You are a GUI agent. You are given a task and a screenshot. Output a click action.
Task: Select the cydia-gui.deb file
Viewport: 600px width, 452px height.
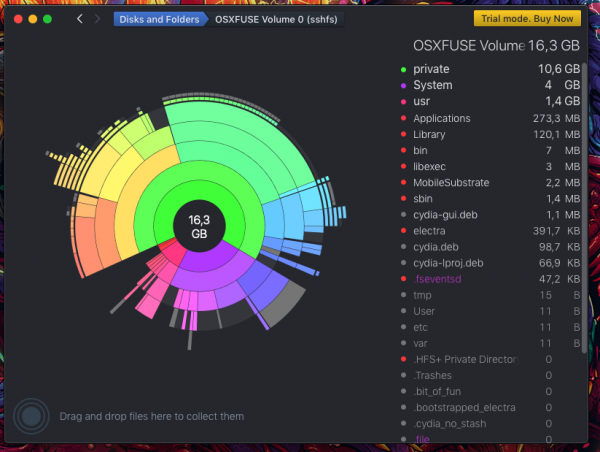490,215
